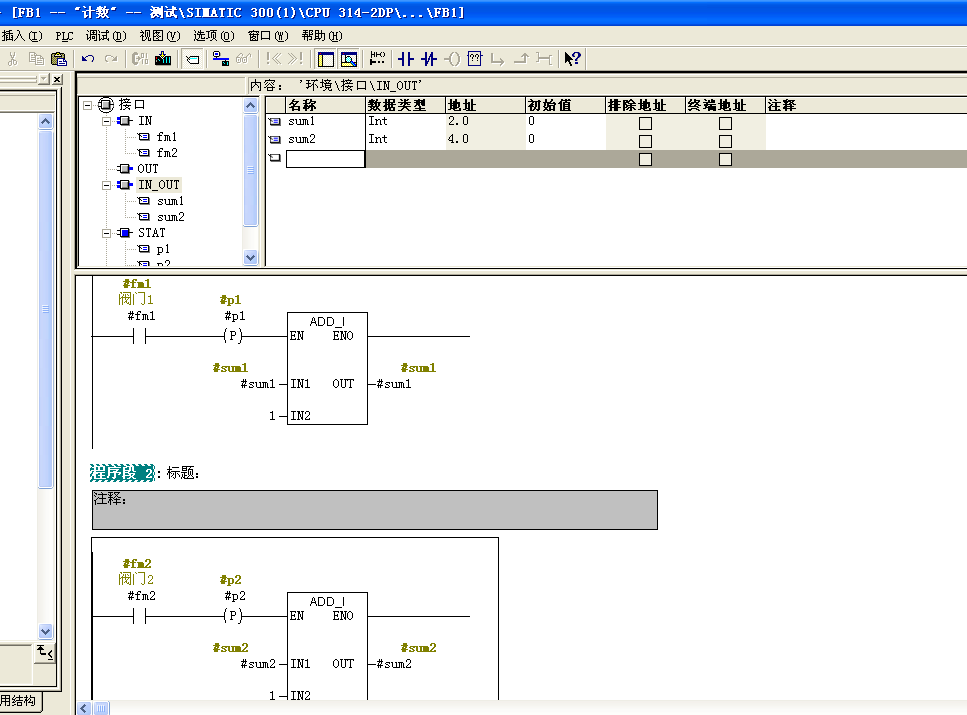Click the Paste clipboard icon
The height and width of the screenshot is (715, 967).
[x=59, y=59]
